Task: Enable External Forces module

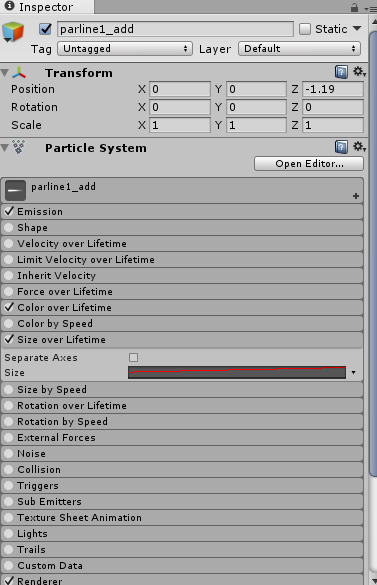Action: coord(9,438)
